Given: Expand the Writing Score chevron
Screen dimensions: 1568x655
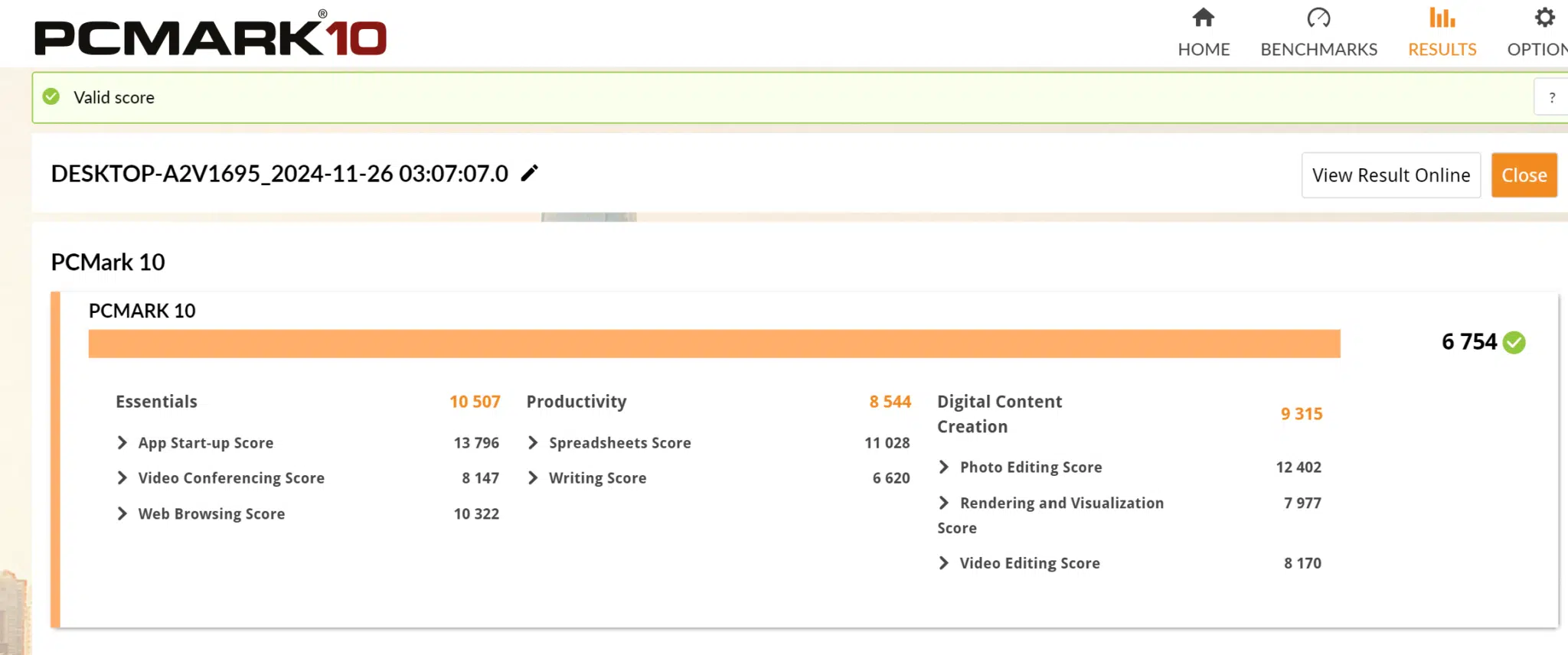Looking at the screenshot, I should point(533,477).
